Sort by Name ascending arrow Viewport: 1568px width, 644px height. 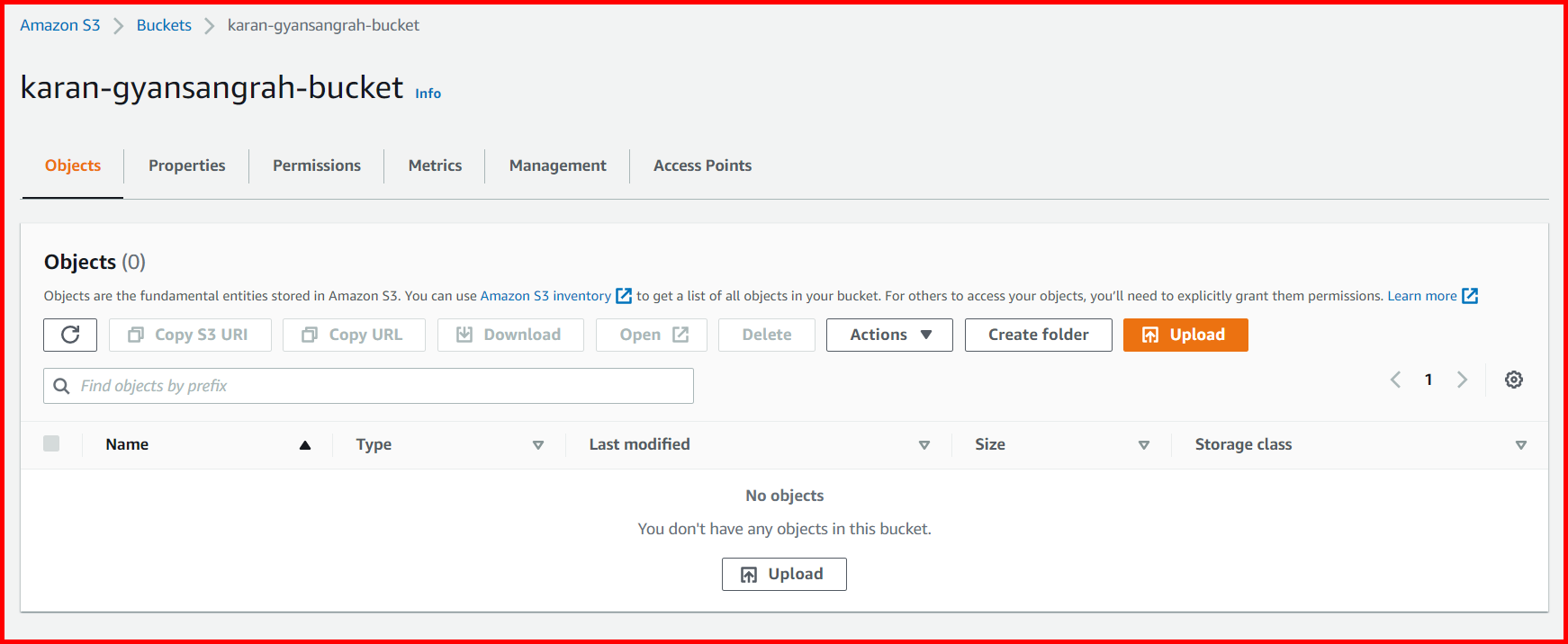pyautogui.click(x=305, y=445)
